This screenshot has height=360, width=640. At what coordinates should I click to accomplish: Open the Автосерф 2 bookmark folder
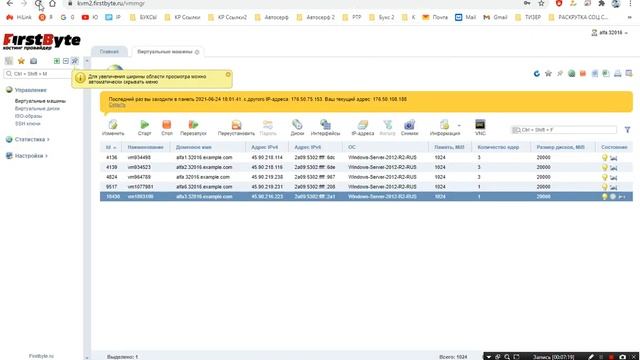(x=316, y=18)
